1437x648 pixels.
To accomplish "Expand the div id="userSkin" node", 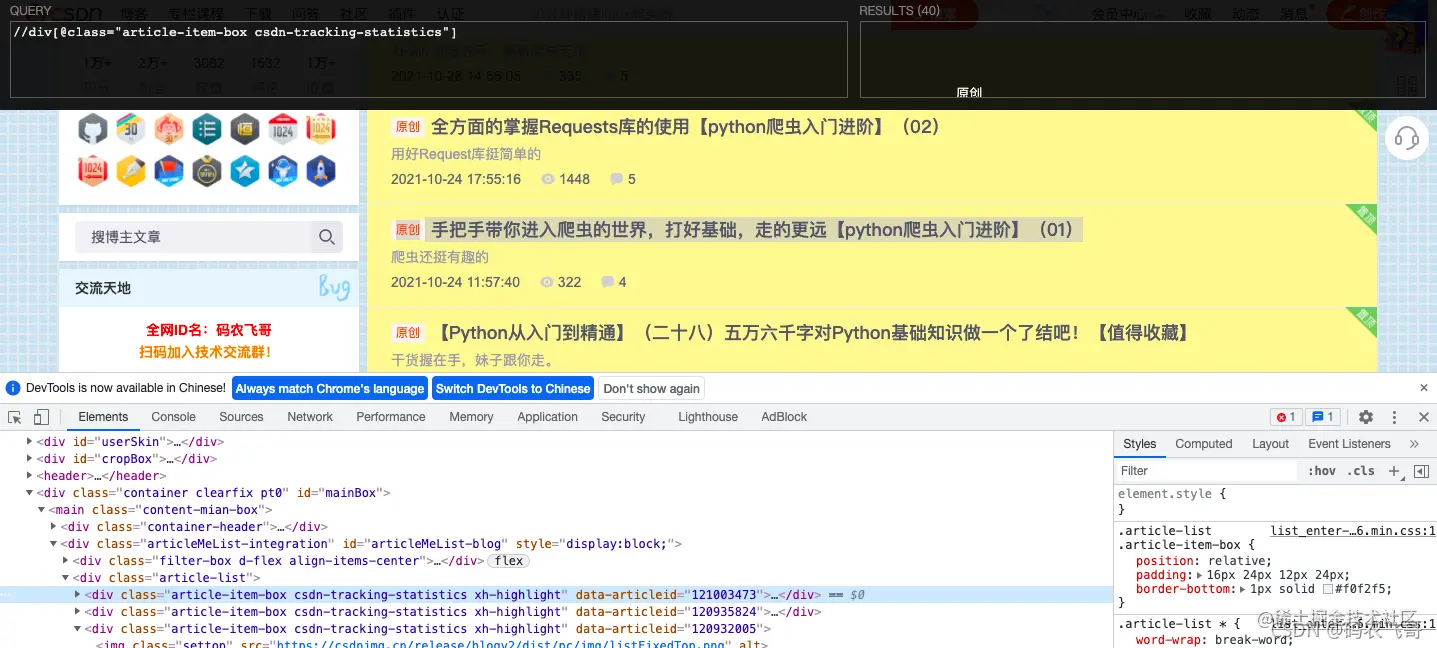I will (29, 442).
